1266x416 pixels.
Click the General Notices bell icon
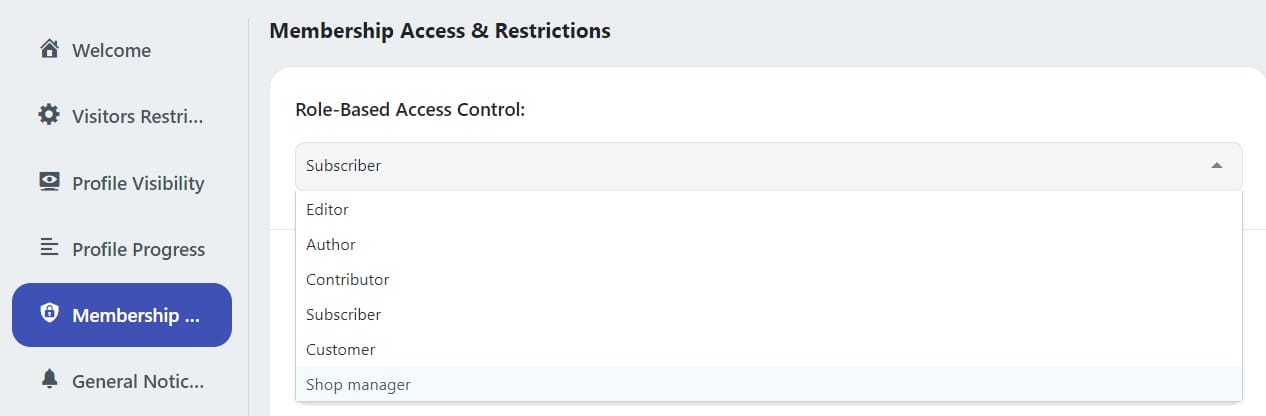[49, 380]
